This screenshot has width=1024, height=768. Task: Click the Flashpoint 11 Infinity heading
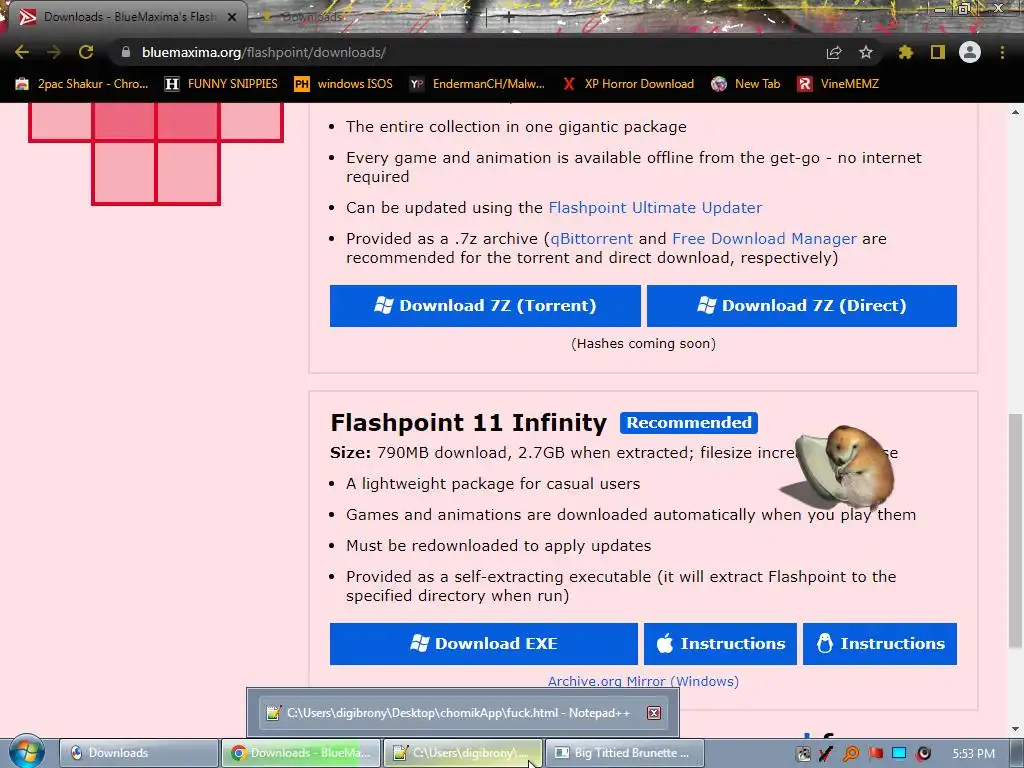click(x=469, y=423)
